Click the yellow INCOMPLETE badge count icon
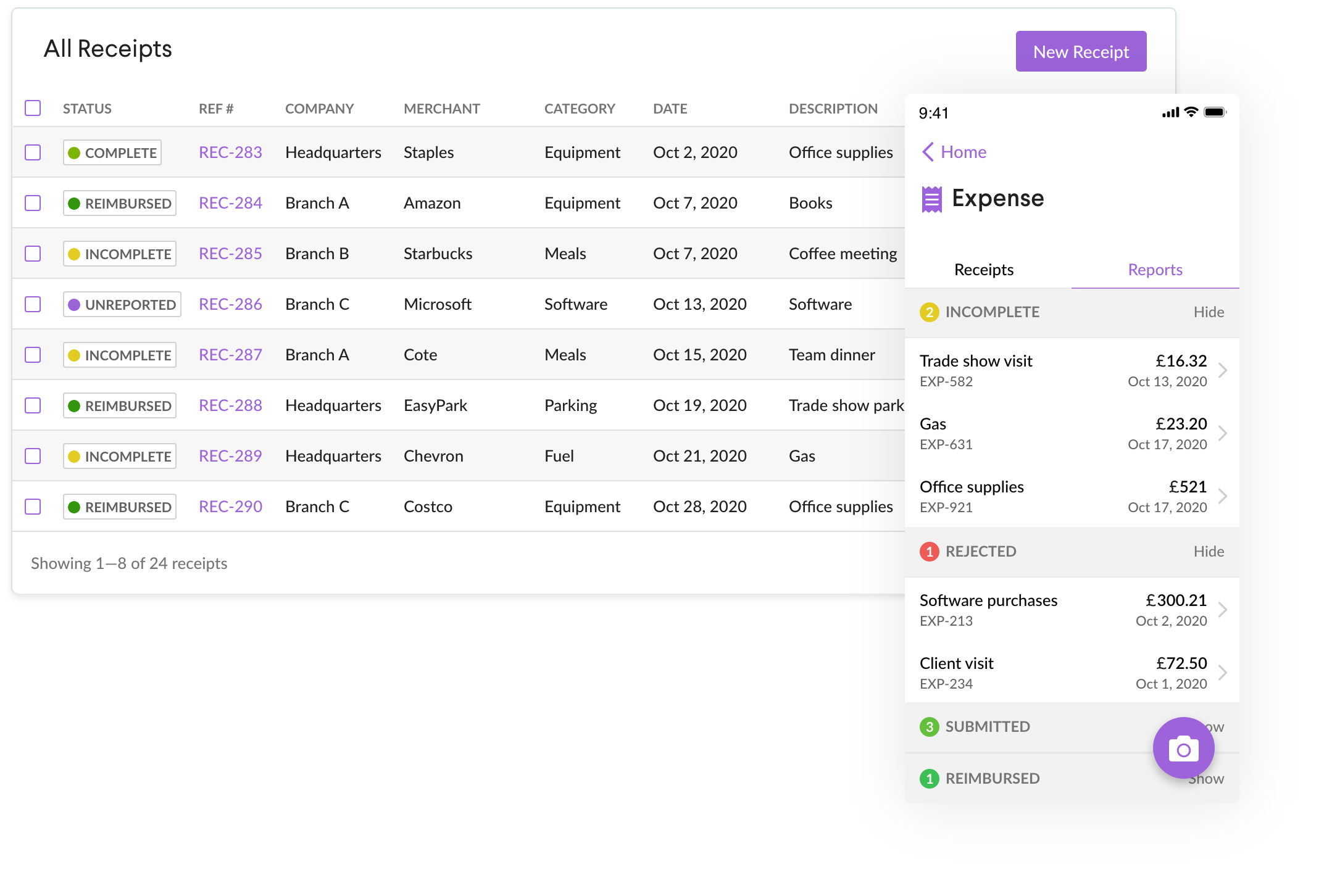 (929, 312)
